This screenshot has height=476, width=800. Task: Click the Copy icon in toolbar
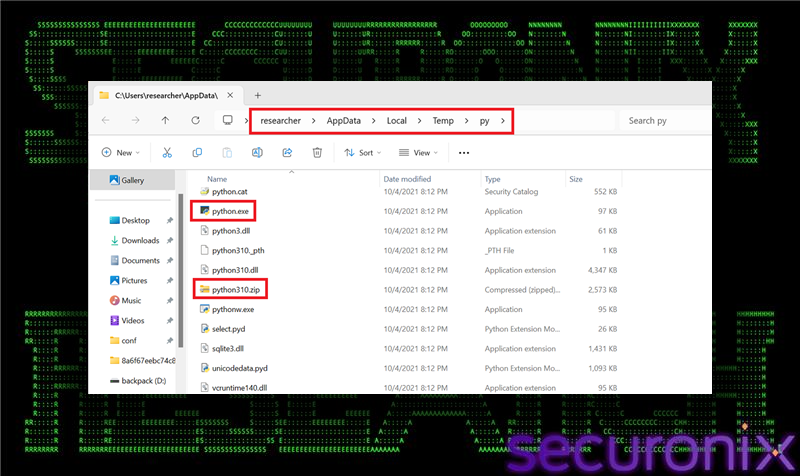pos(197,153)
